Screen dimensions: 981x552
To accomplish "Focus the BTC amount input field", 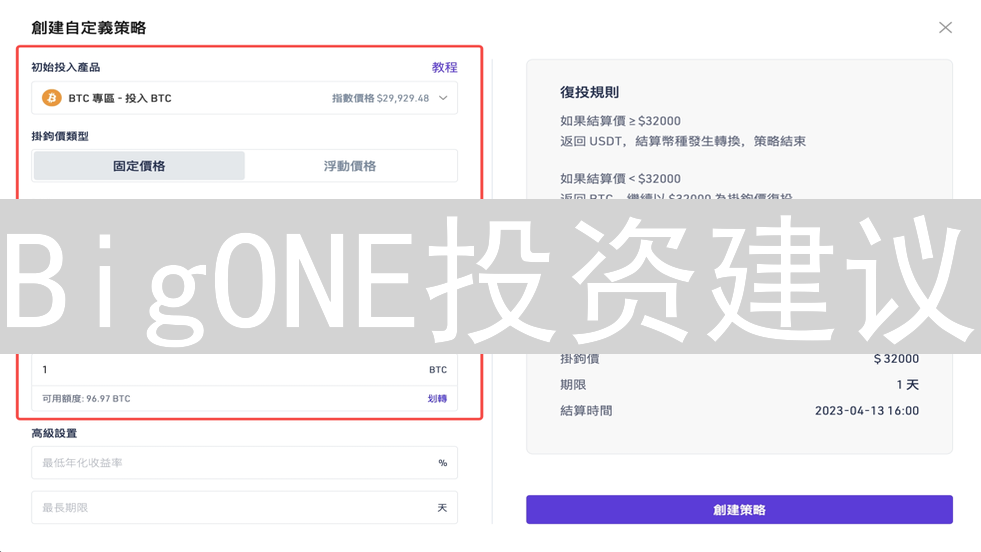I will coord(245,370).
